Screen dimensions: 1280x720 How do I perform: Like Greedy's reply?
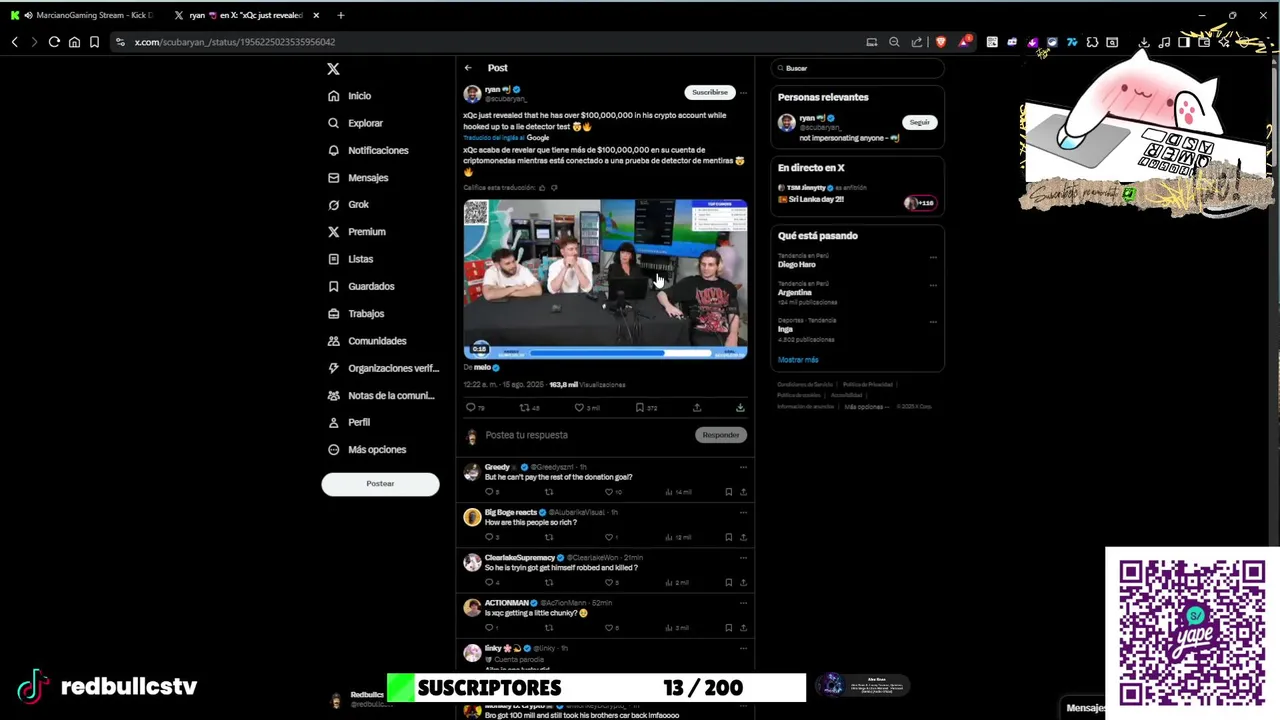pos(609,492)
